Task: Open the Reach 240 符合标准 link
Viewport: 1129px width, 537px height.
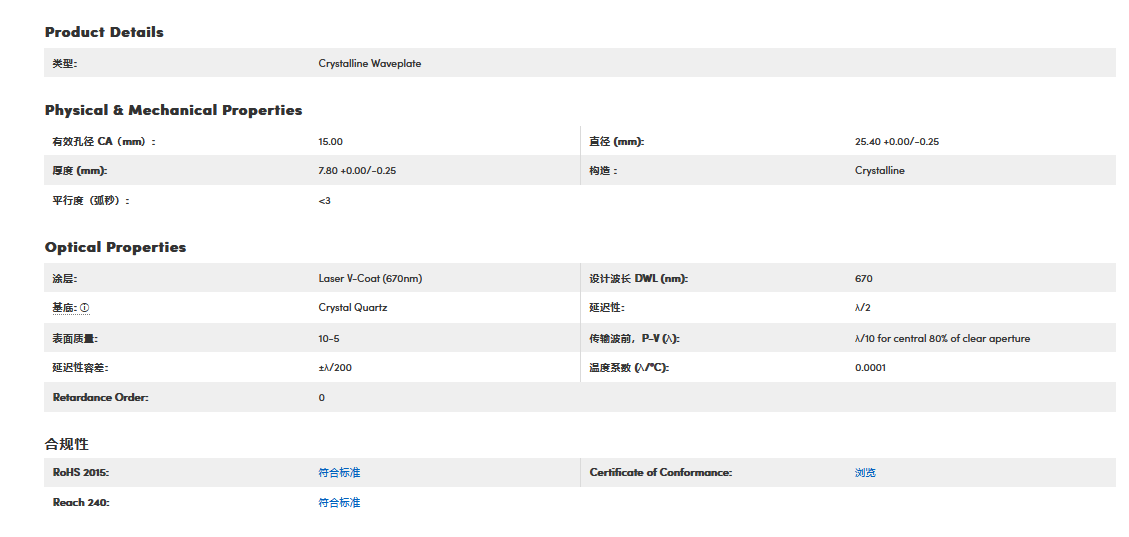Action: (339, 502)
